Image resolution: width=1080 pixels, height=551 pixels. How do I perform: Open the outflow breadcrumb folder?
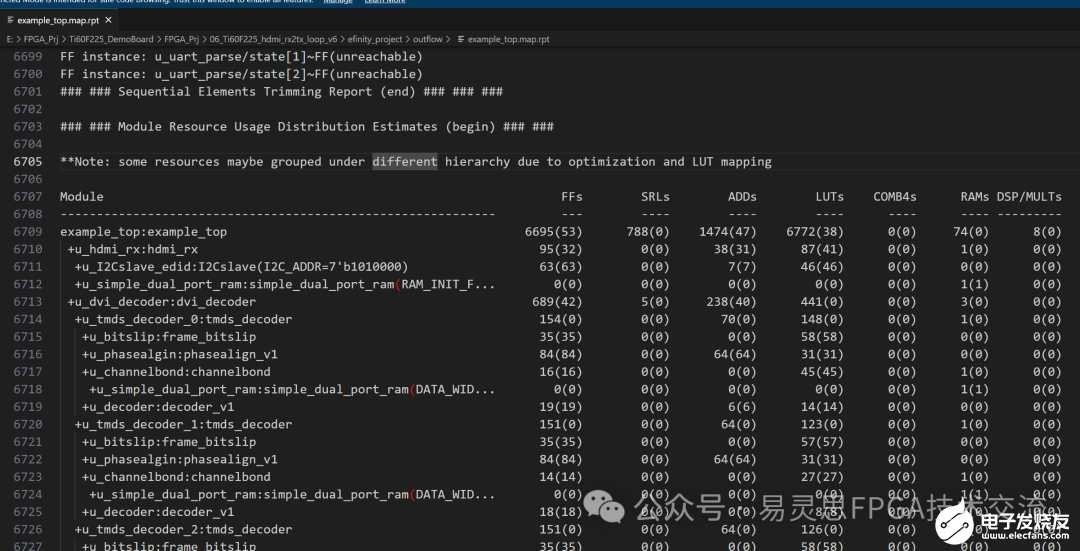click(427, 39)
